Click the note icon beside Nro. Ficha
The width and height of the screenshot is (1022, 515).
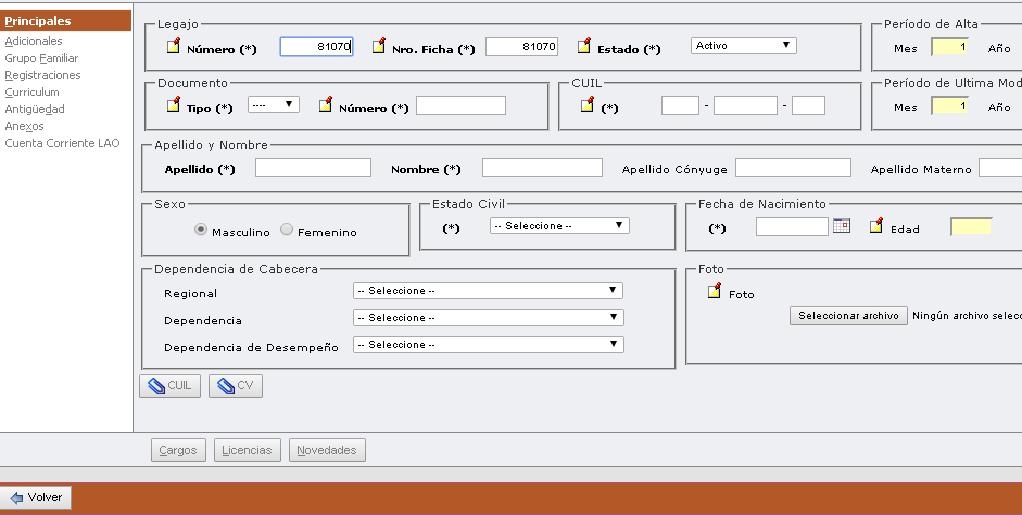point(379,46)
